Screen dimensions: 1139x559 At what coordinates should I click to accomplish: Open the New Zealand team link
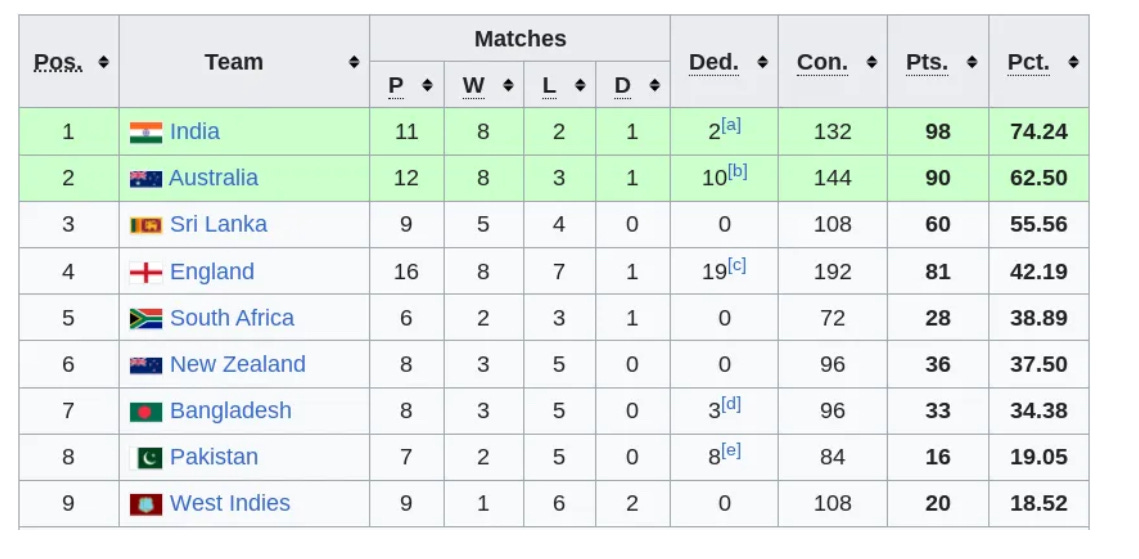pos(238,364)
